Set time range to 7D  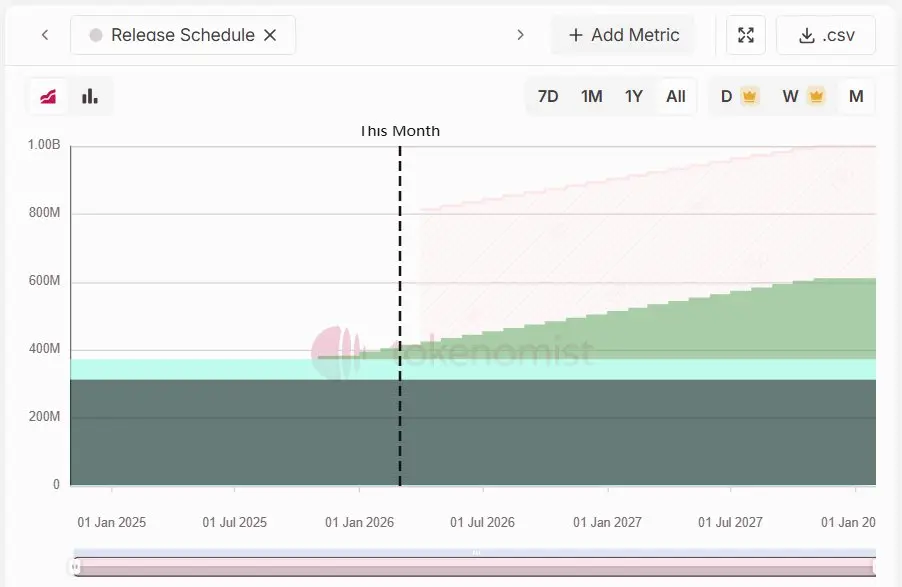click(548, 96)
